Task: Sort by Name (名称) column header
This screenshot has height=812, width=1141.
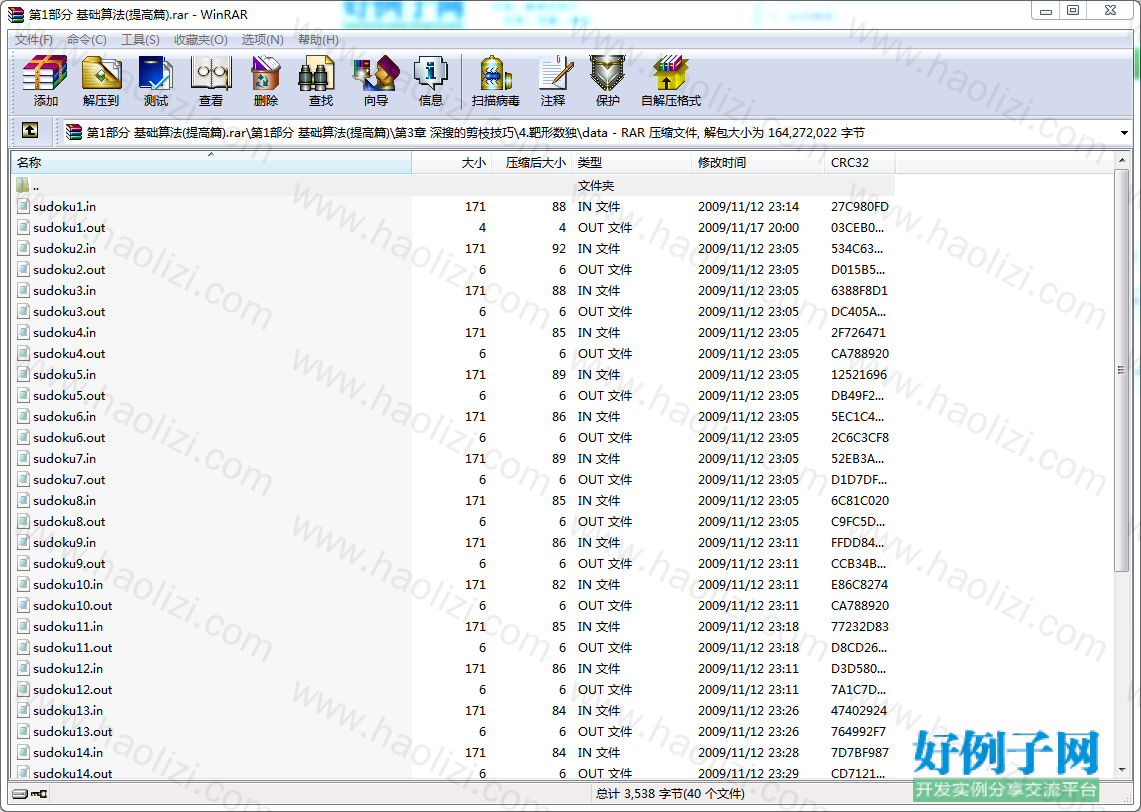Action: pos(211,162)
